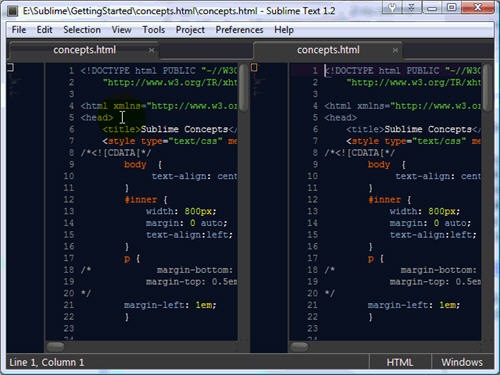Click the 'body {' selector in left pane
Image resolution: width=500 pixels, height=375 pixels.
coord(143,165)
